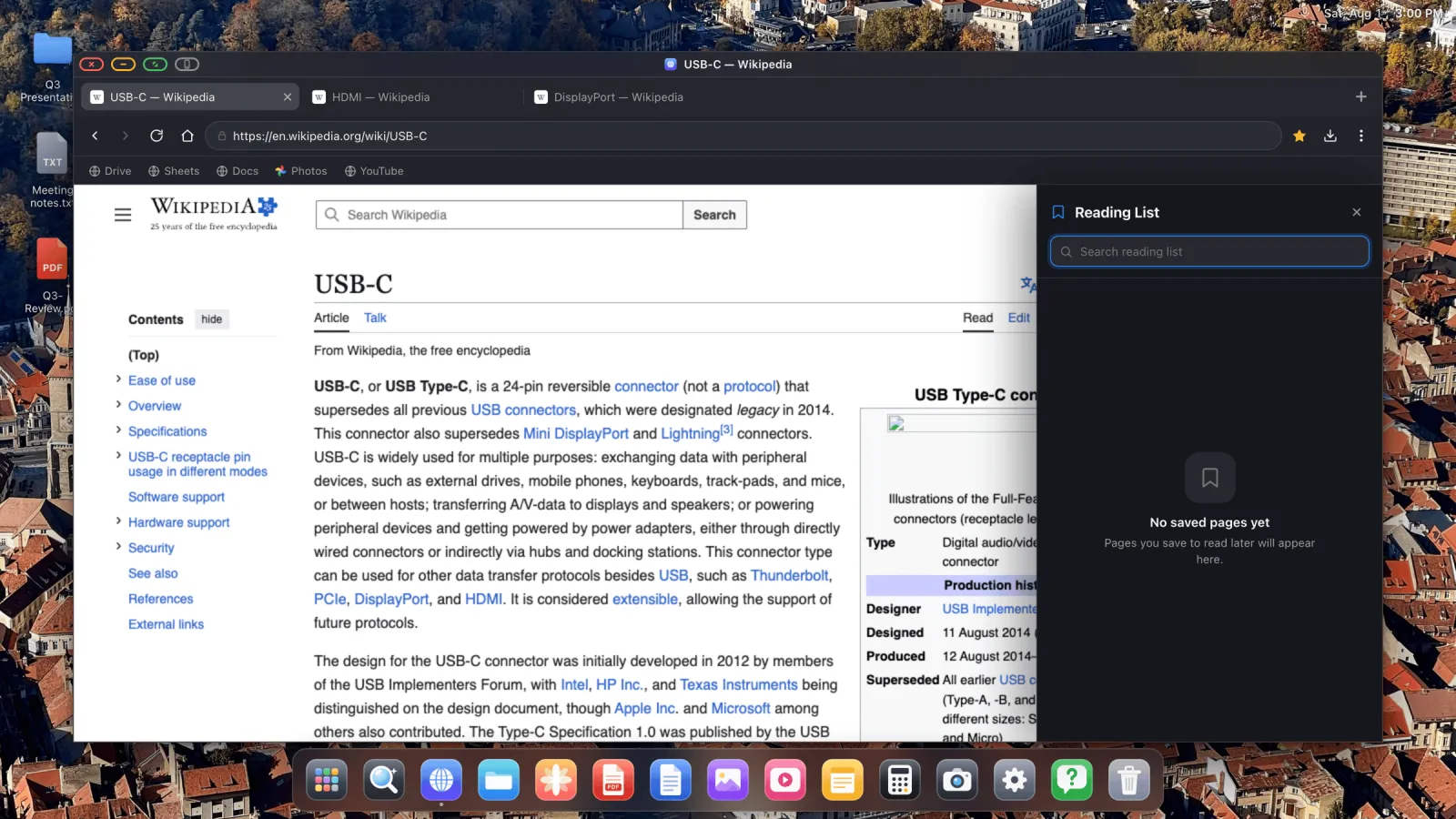1456x819 pixels.
Task: Expand the Security contents section
Action: click(118, 547)
